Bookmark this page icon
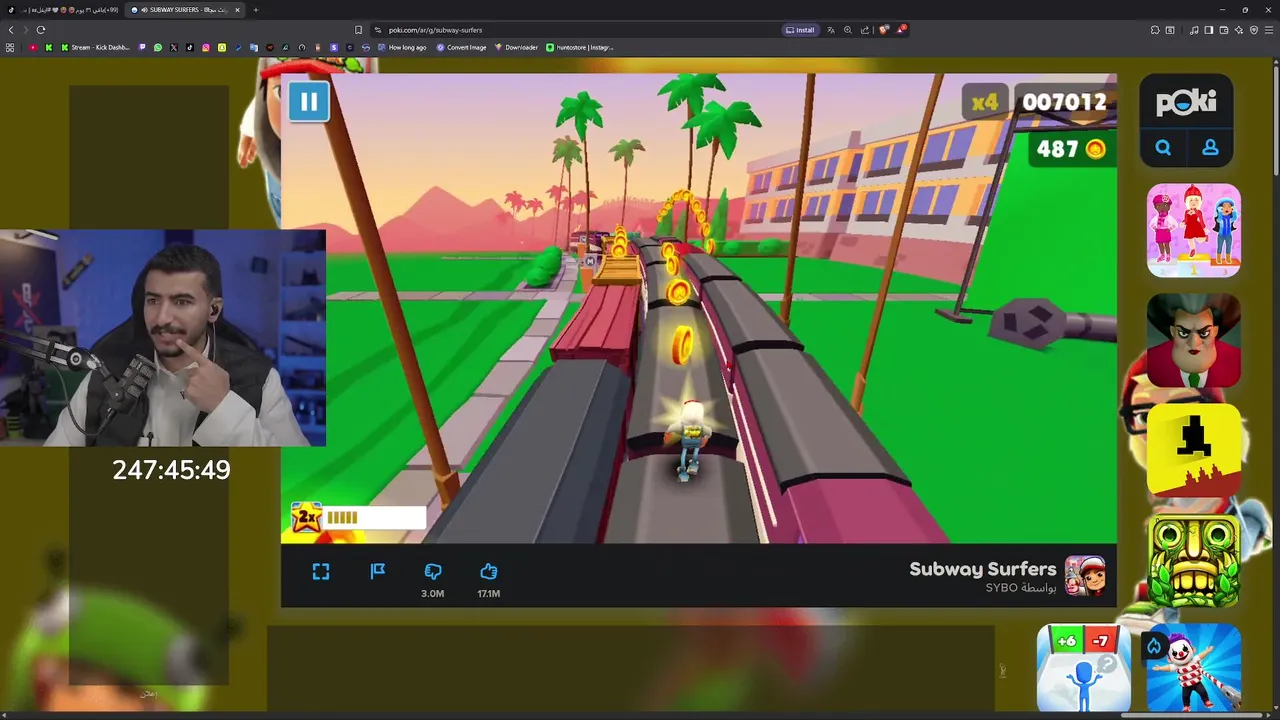Viewport: 1280px width, 720px height. pos(358,30)
